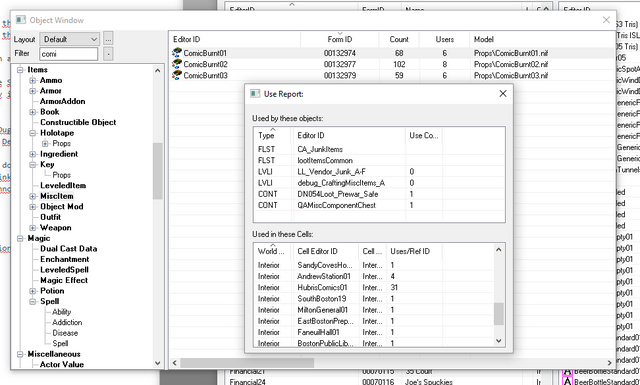Screen dimensions: 640x385
Task: Click the object list scroll left arrow
Action: pyautogui.click(x=175, y=363)
